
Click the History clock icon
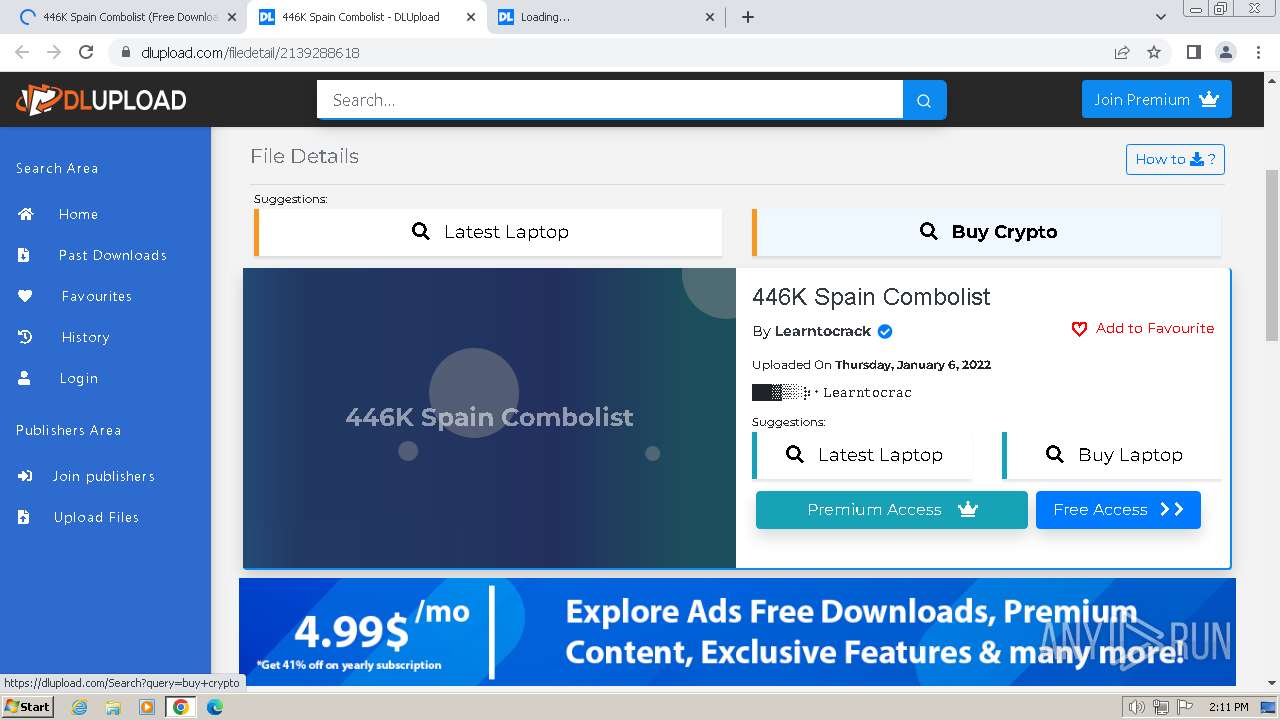click(25, 337)
